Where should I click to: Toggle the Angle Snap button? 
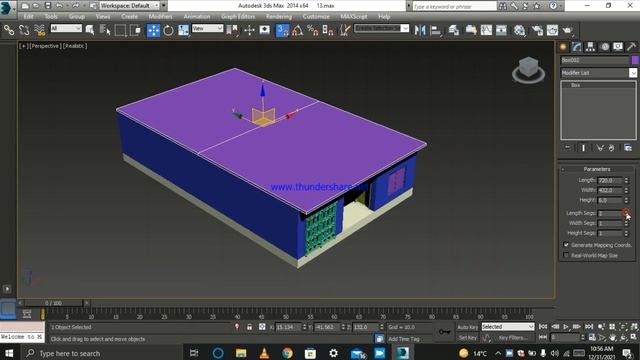pos(298,30)
